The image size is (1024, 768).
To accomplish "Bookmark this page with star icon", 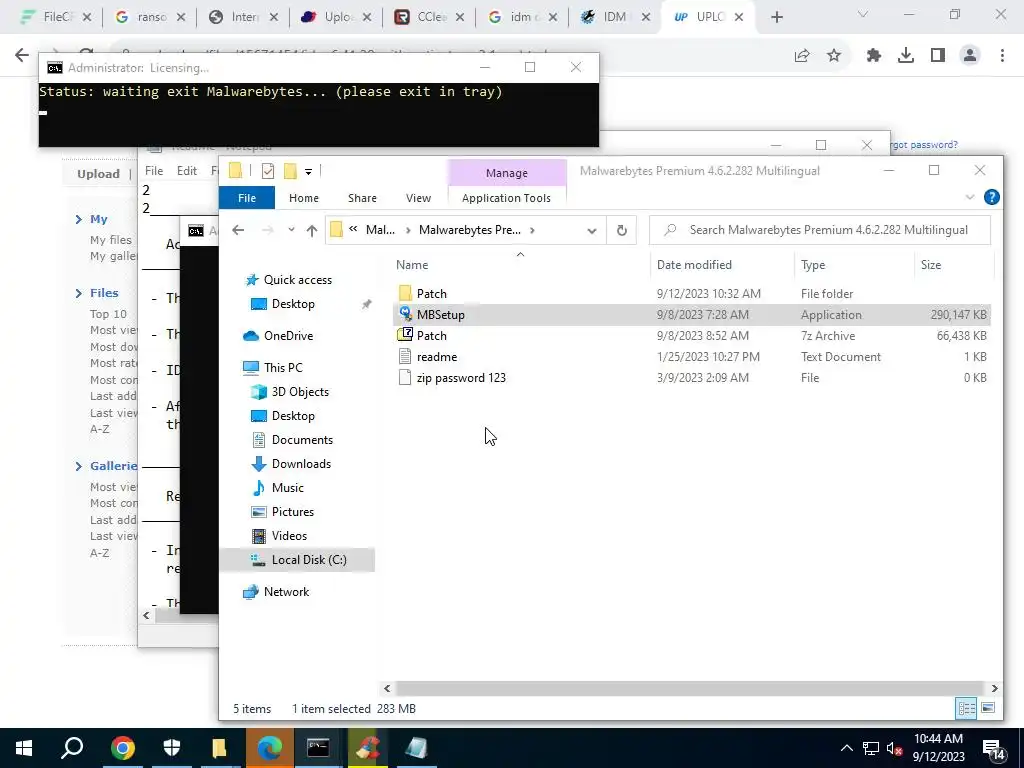I will tap(834, 56).
